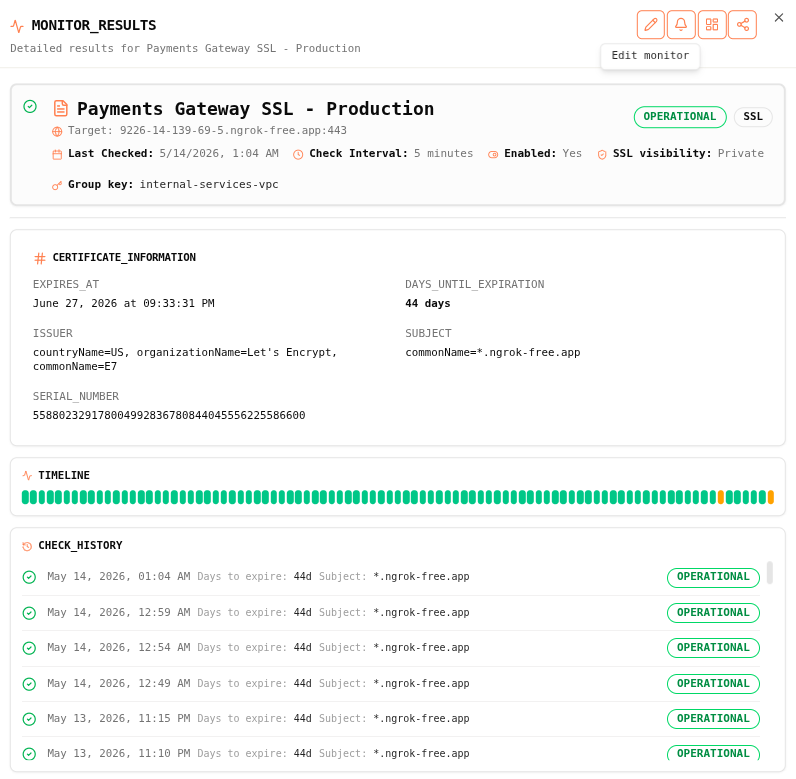Click the expiry date June 27, 2026 text
The width and height of the screenshot is (796, 779).
point(123,303)
